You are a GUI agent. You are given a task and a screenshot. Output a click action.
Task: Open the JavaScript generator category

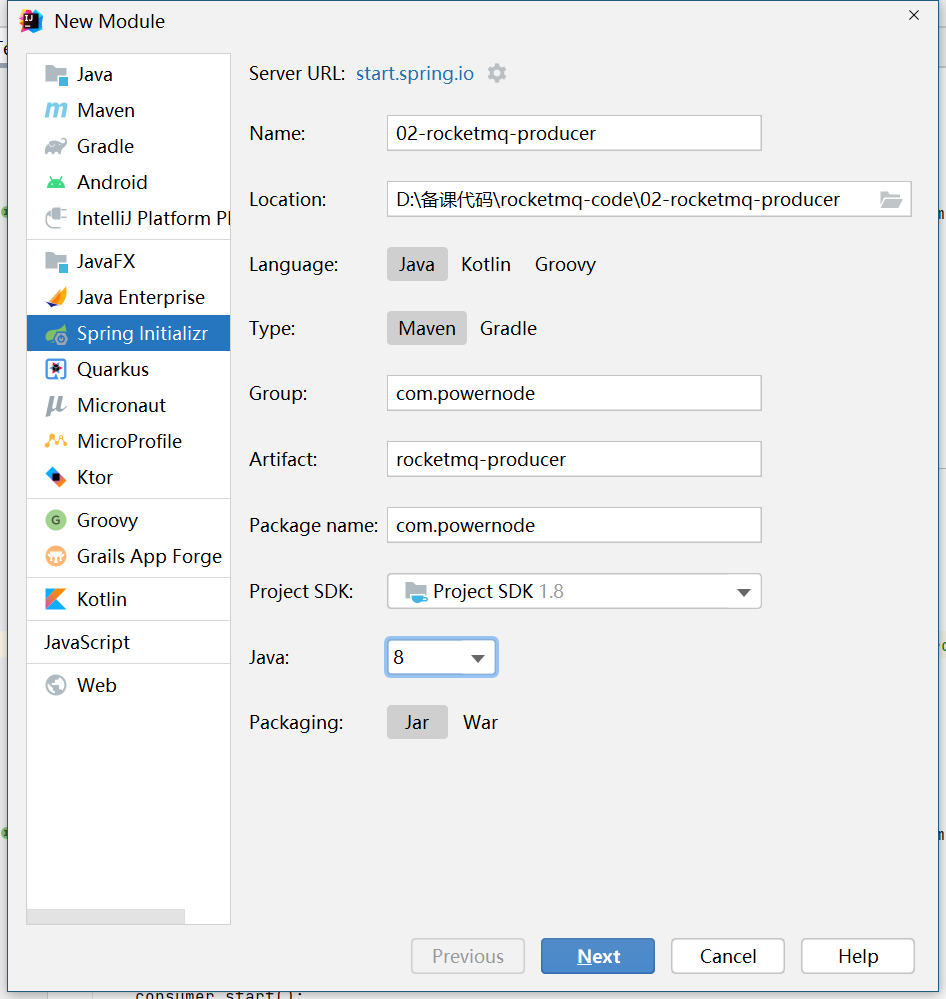coord(87,643)
